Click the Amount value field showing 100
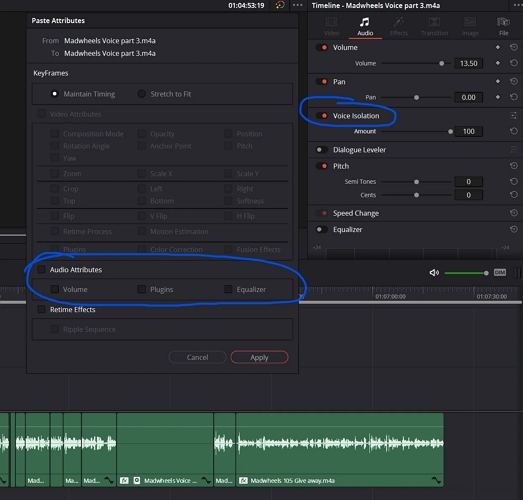 [x=468, y=131]
